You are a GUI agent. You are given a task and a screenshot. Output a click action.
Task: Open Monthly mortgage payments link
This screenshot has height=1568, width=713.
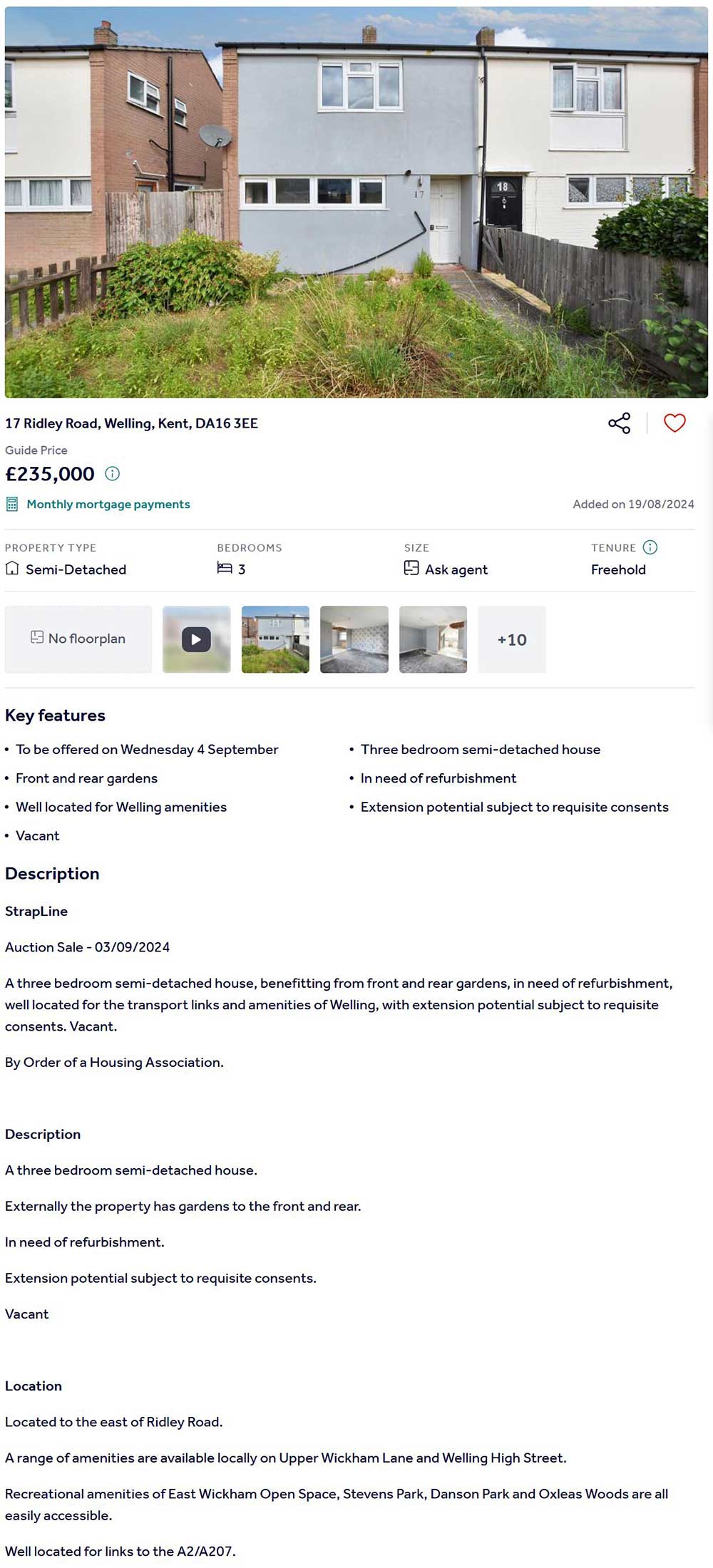(108, 505)
